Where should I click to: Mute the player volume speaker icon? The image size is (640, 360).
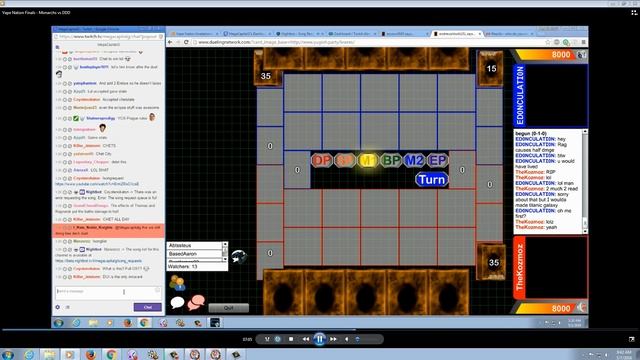tap(347, 339)
